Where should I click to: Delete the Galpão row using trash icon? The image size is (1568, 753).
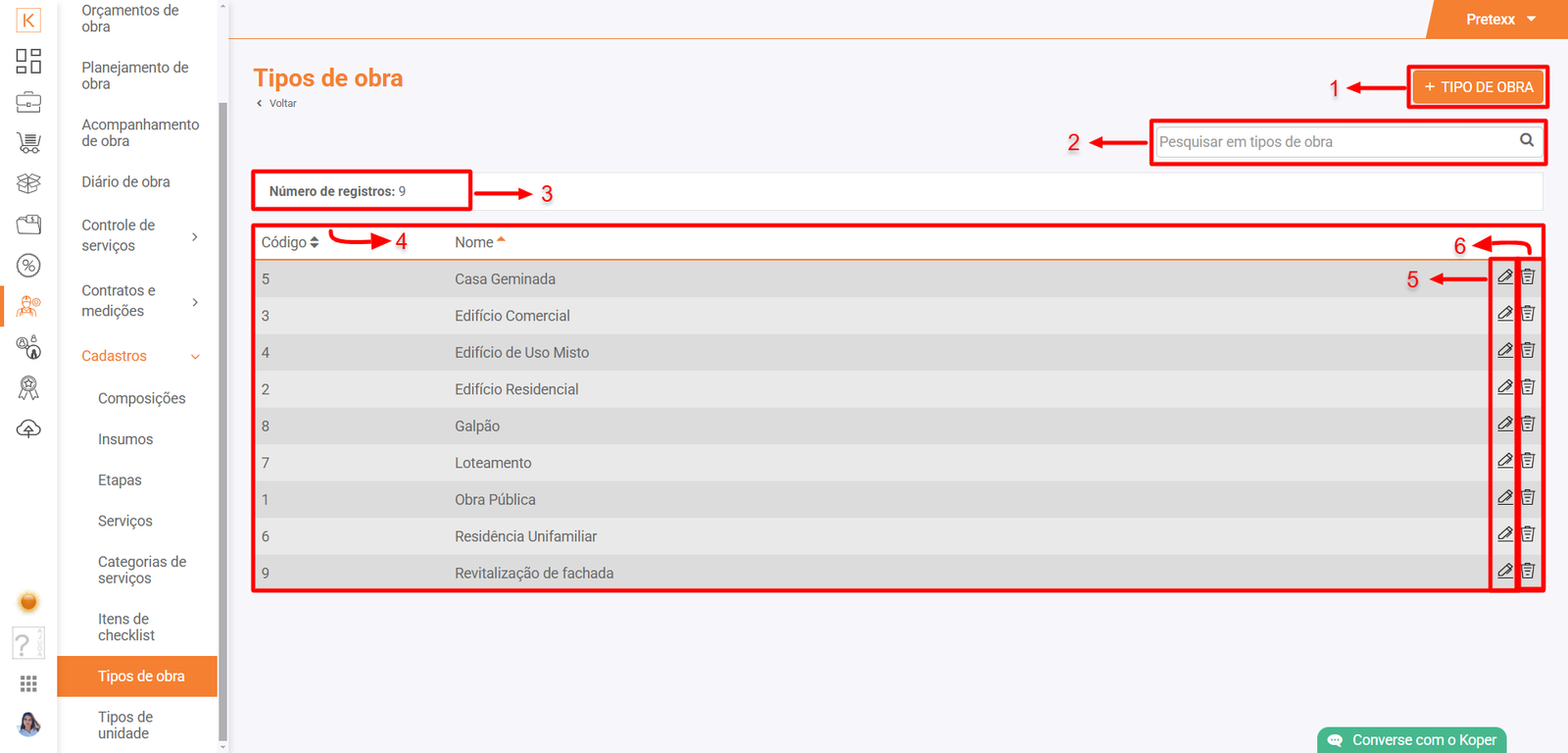1528,425
